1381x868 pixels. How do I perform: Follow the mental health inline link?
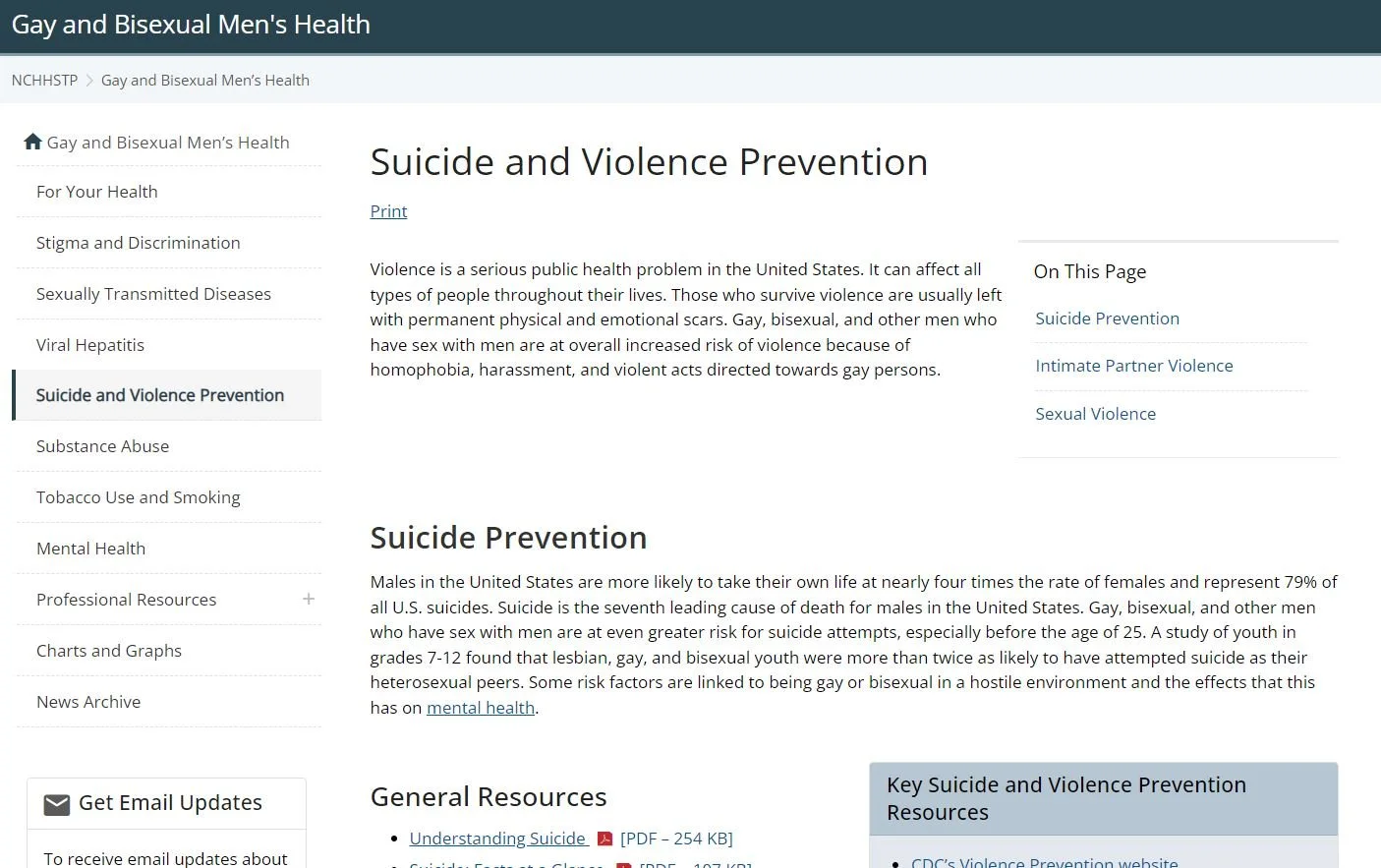[x=481, y=708]
